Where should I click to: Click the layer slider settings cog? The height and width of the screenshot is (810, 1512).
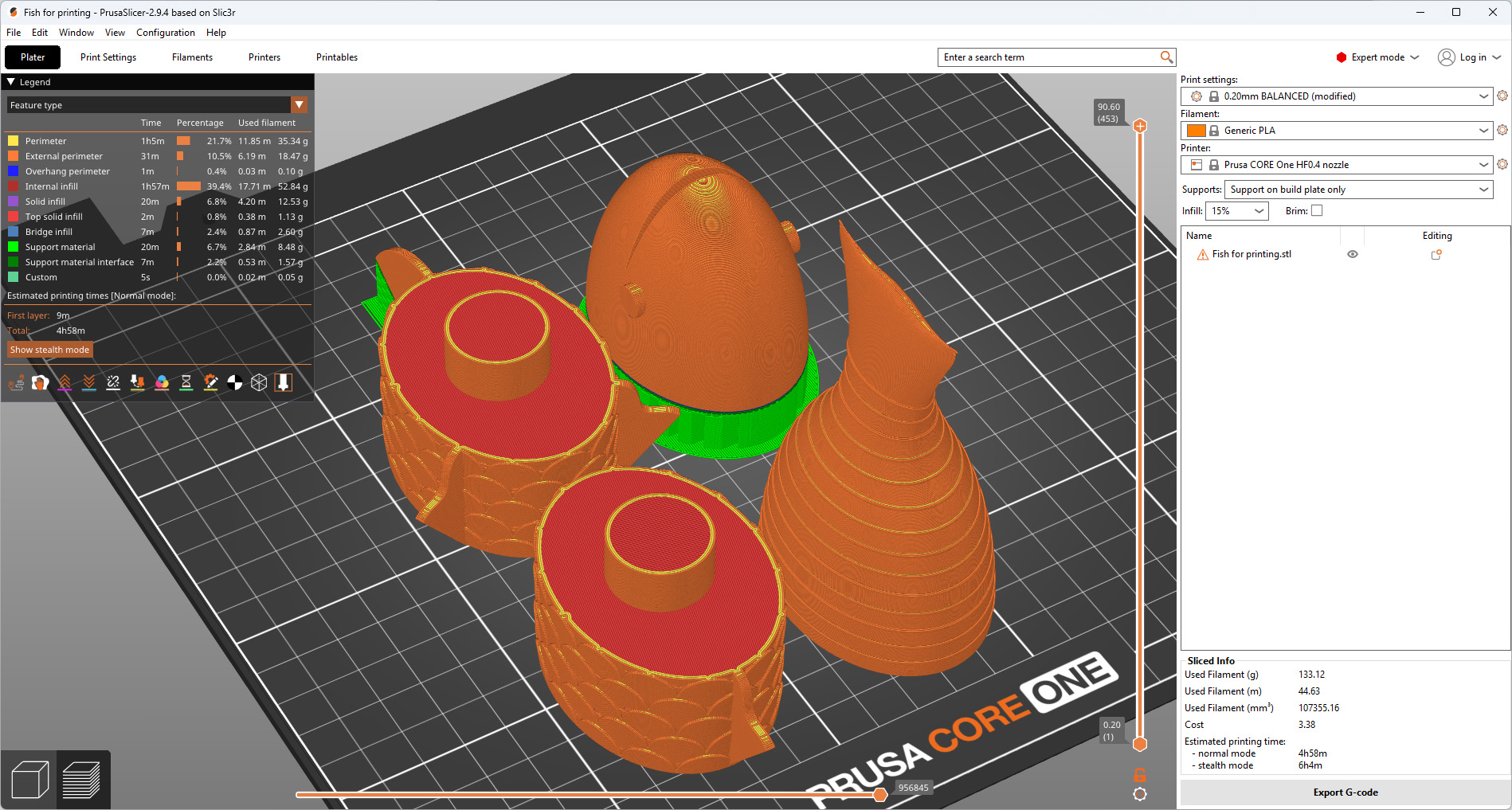(1140, 794)
